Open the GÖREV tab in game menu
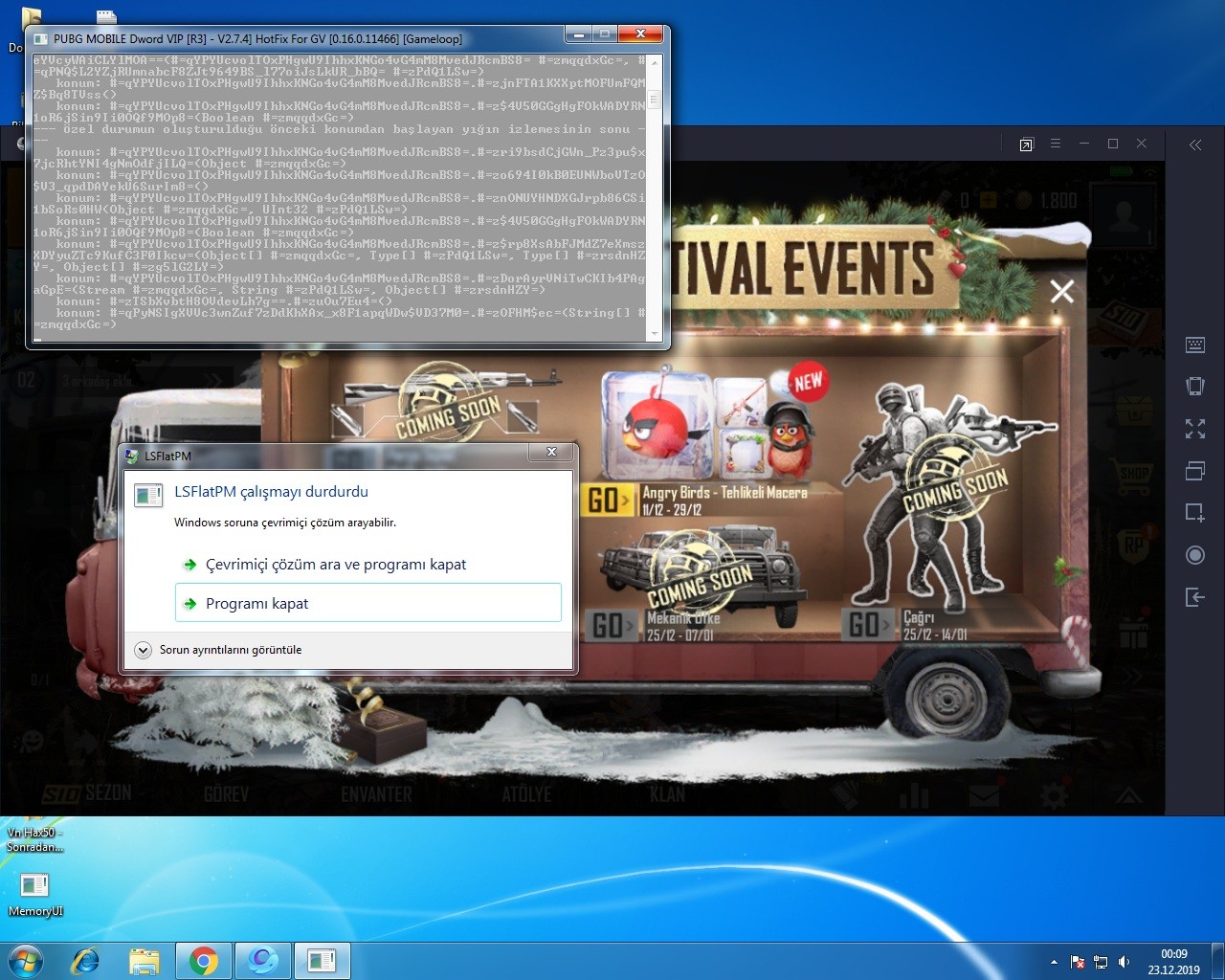Screen dimensions: 1225x980 coord(226,794)
